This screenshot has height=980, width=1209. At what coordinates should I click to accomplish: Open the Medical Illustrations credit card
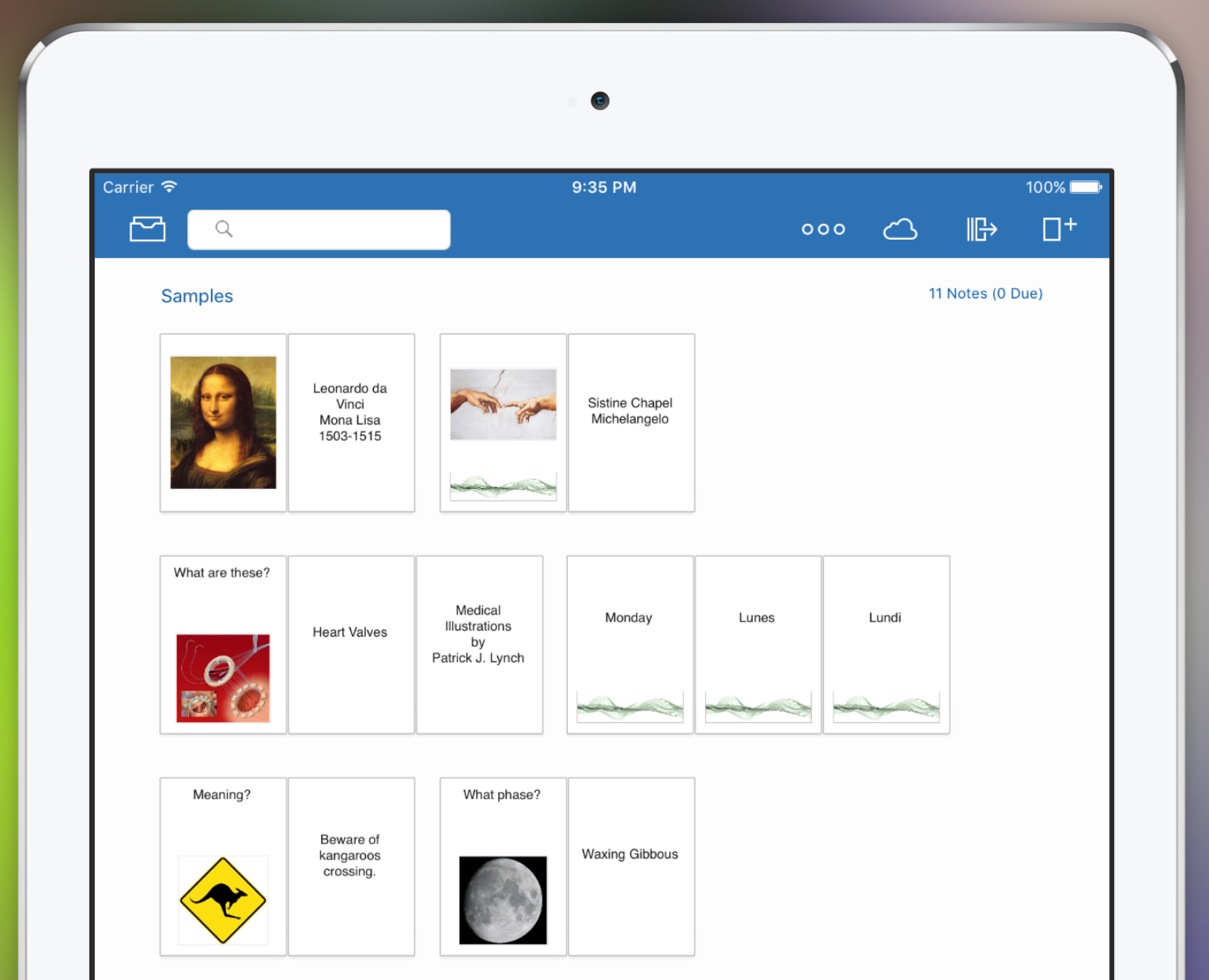pyautogui.click(x=479, y=645)
